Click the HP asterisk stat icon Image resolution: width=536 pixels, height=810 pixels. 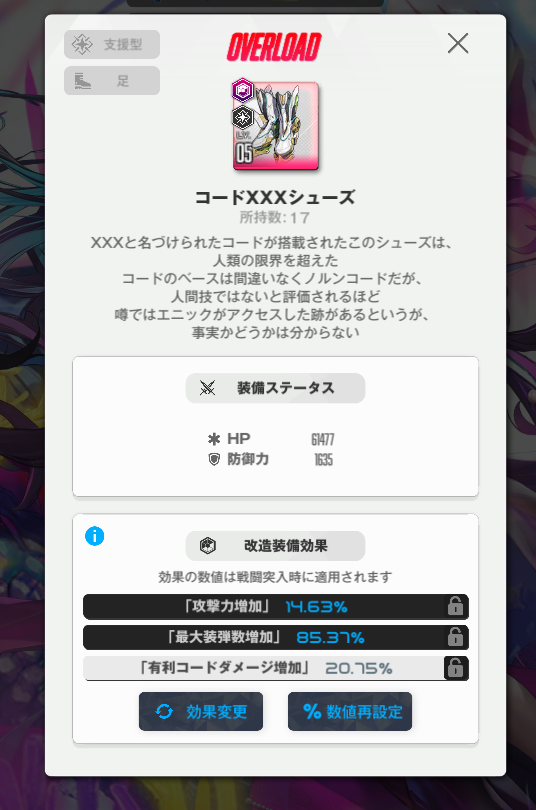[x=214, y=439]
